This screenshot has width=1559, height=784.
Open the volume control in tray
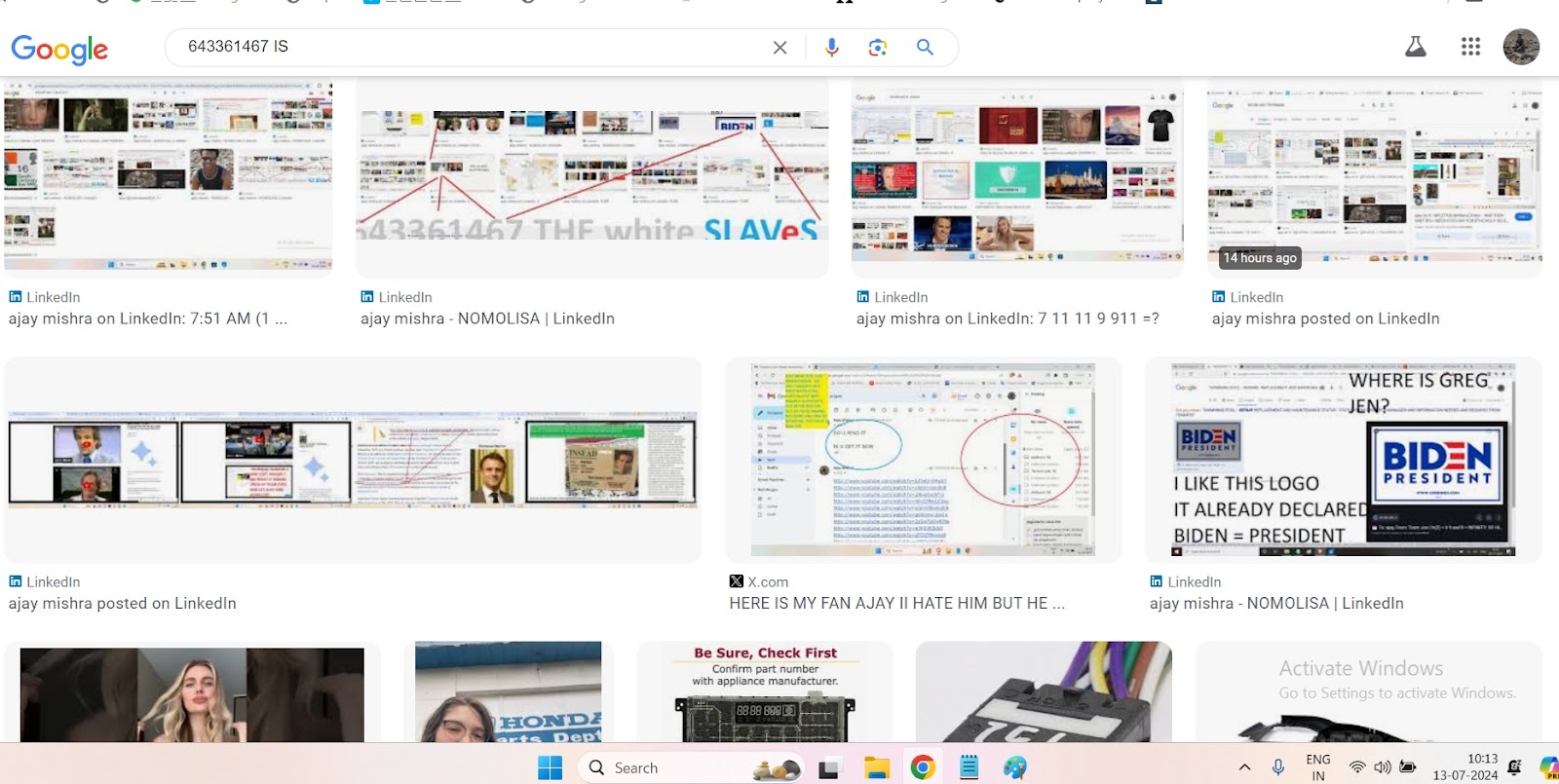(x=1382, y=767)
